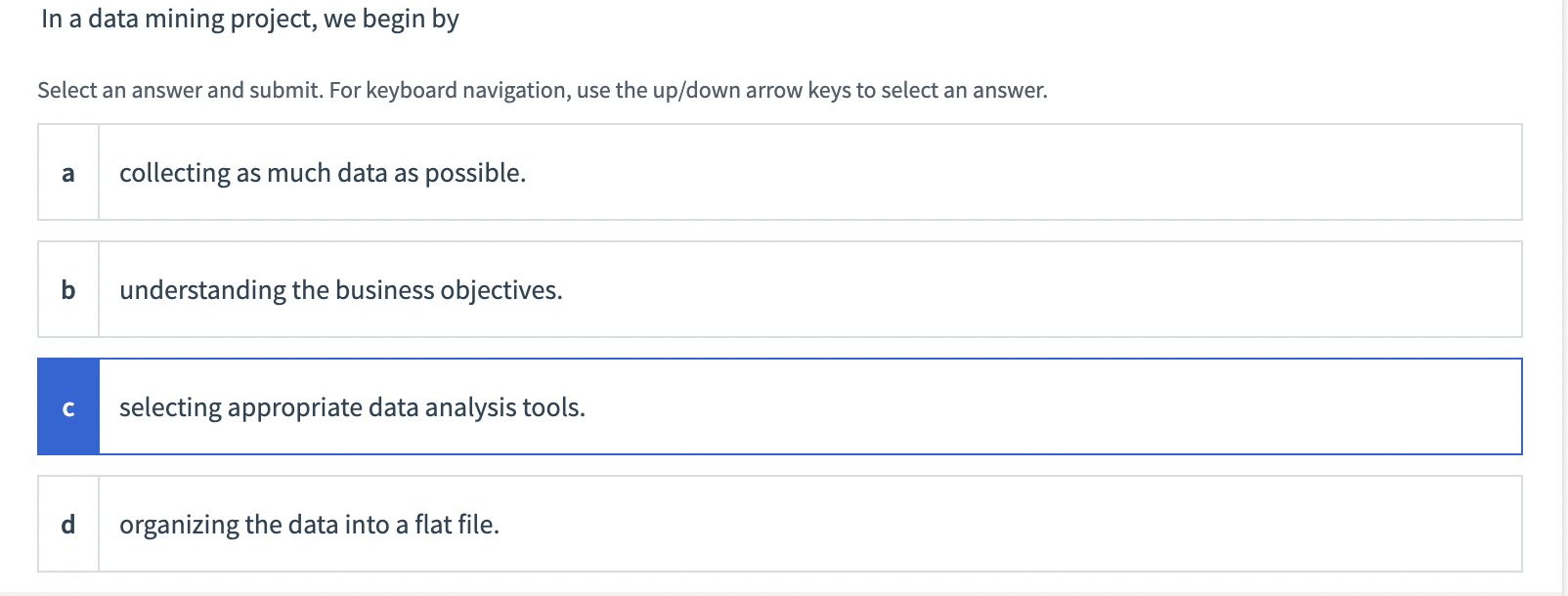The image size is (1568, 596).
Task: Click the word 'possible' in option a
Action: click(x=474, y=173)
